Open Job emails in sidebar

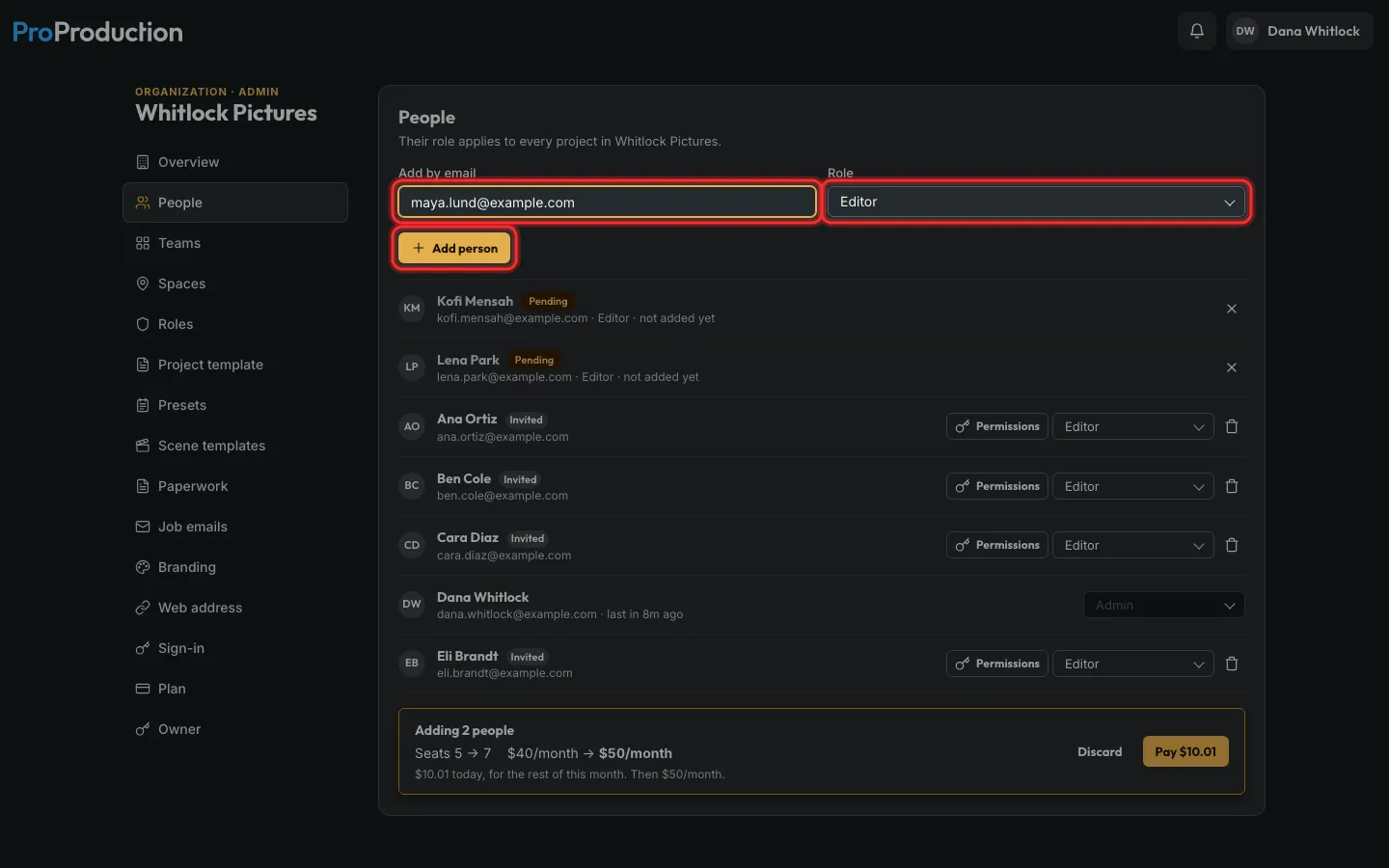point(235,527)
